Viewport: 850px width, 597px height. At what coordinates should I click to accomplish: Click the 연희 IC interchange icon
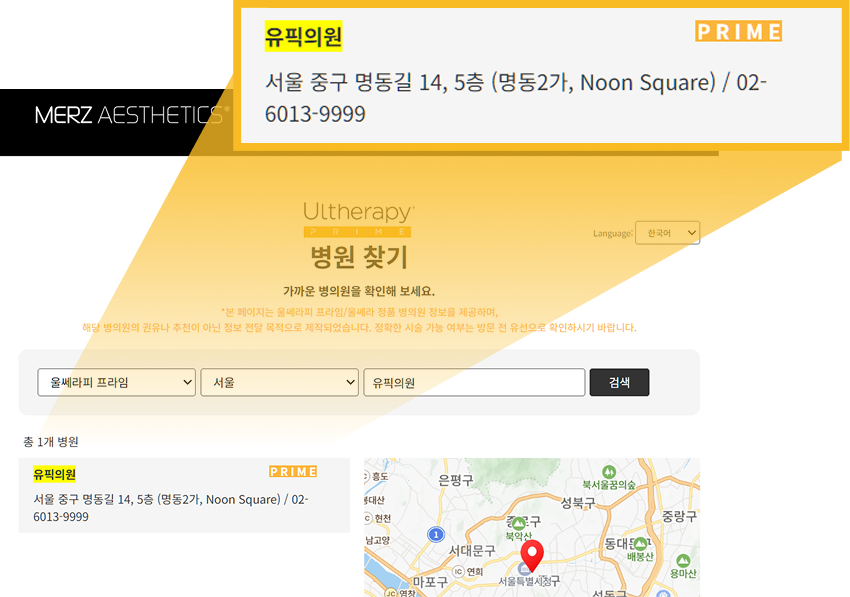pyautogui.click(x=459, y=570)
